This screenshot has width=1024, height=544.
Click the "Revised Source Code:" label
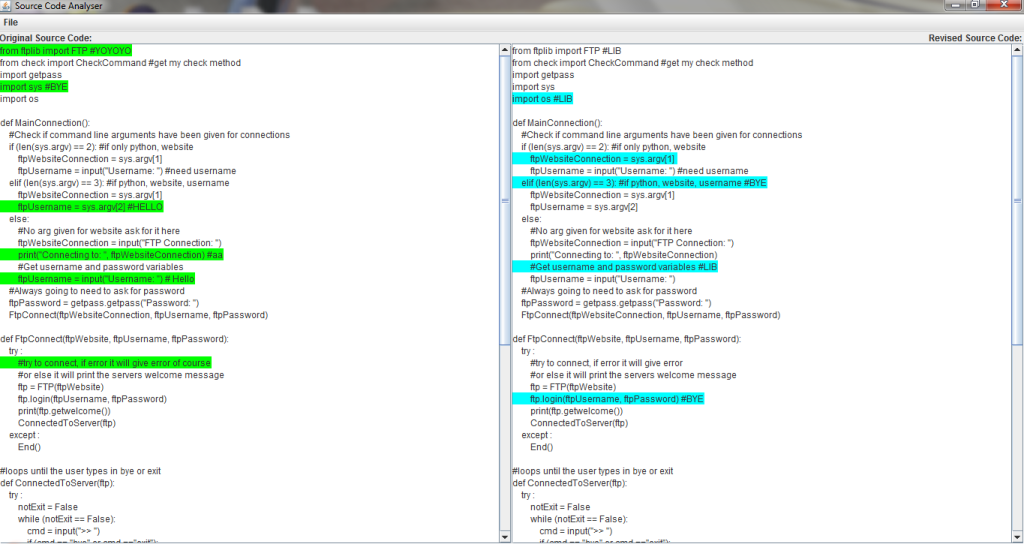(975, 38)
